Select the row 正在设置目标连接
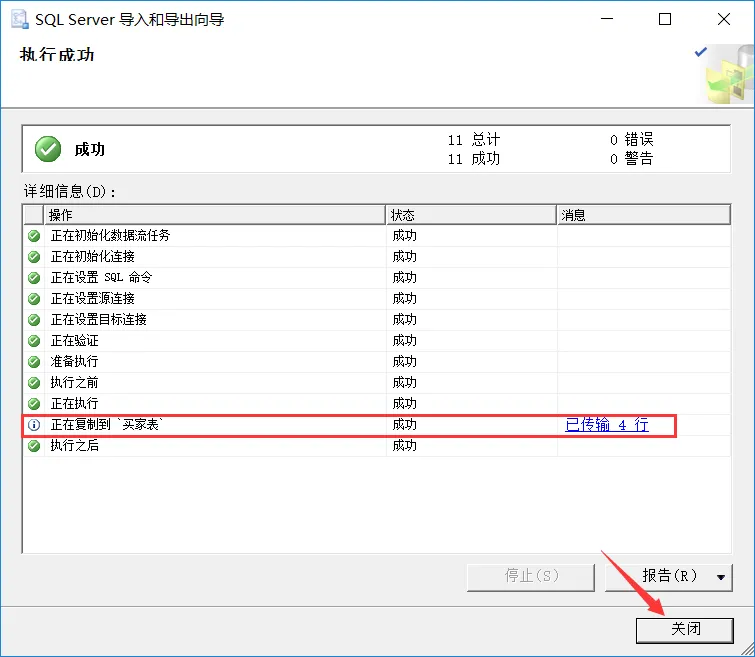 pos(377,319)
